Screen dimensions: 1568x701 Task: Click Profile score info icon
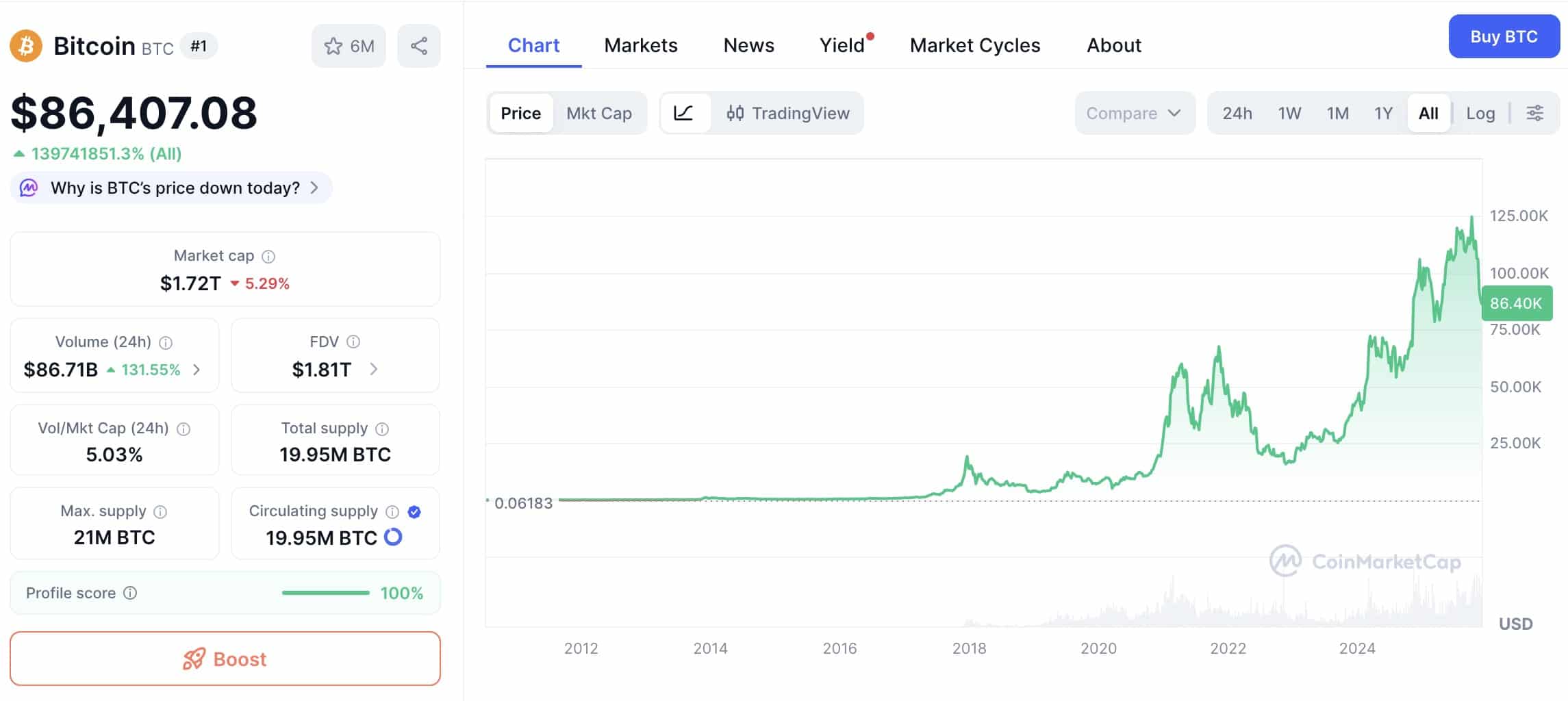pos(130,593)
